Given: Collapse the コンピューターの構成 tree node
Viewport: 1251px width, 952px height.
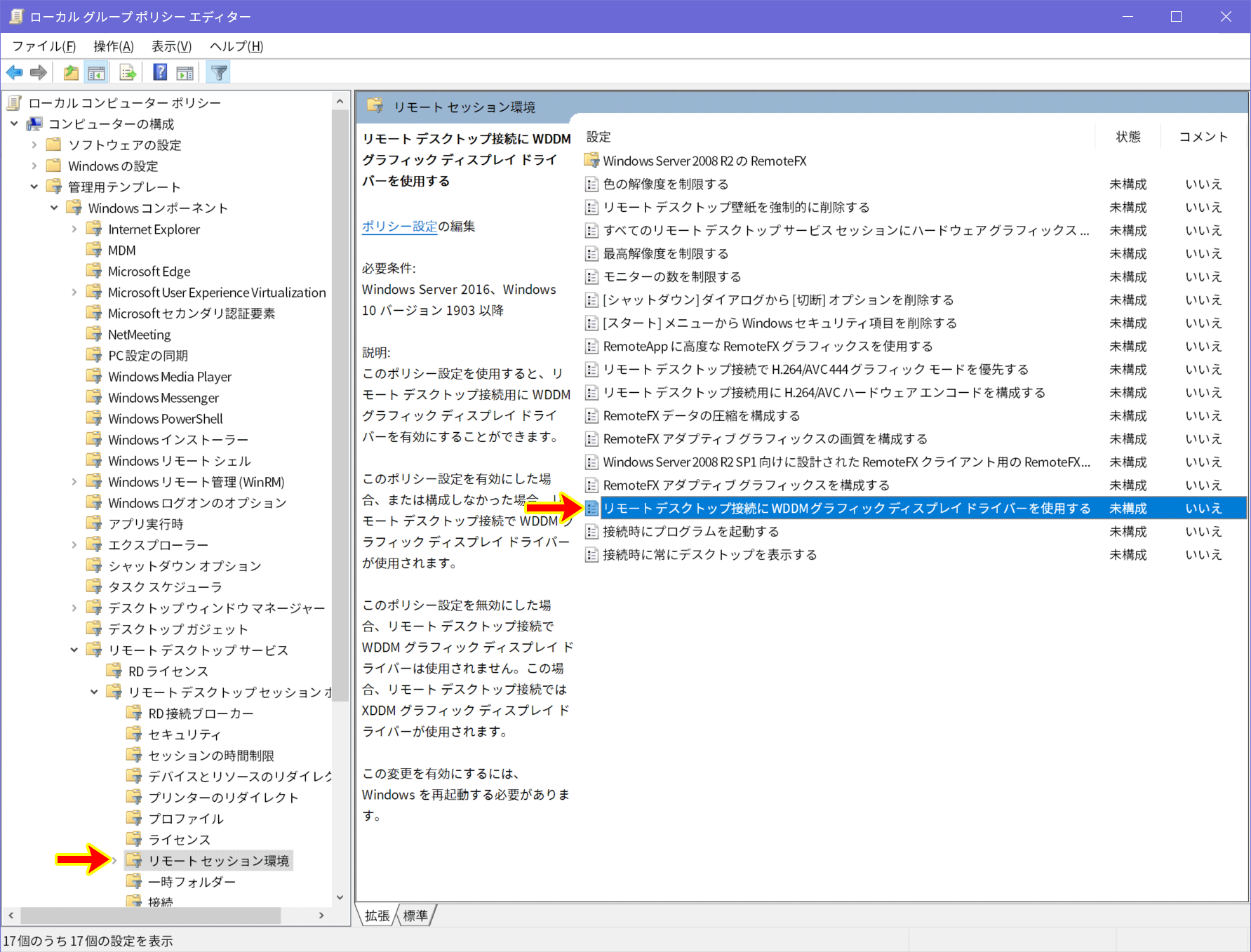Looking at the screenshot, I should 14,124.
